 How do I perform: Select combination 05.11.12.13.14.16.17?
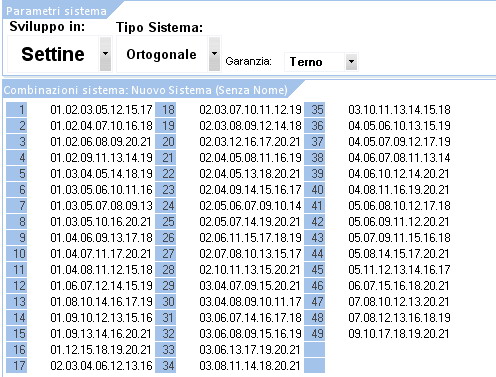click(399, 270)
